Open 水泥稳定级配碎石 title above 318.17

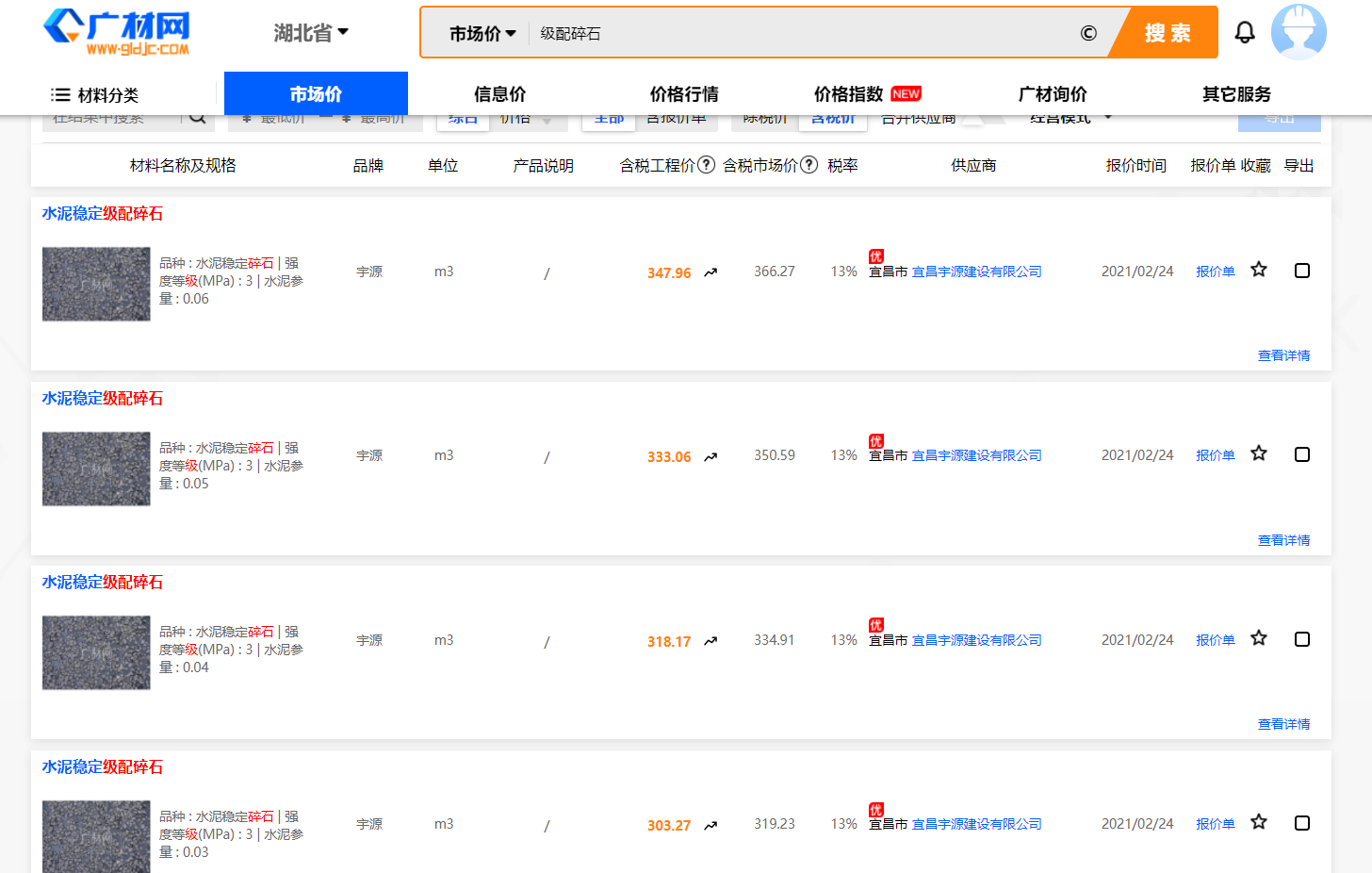103,583
